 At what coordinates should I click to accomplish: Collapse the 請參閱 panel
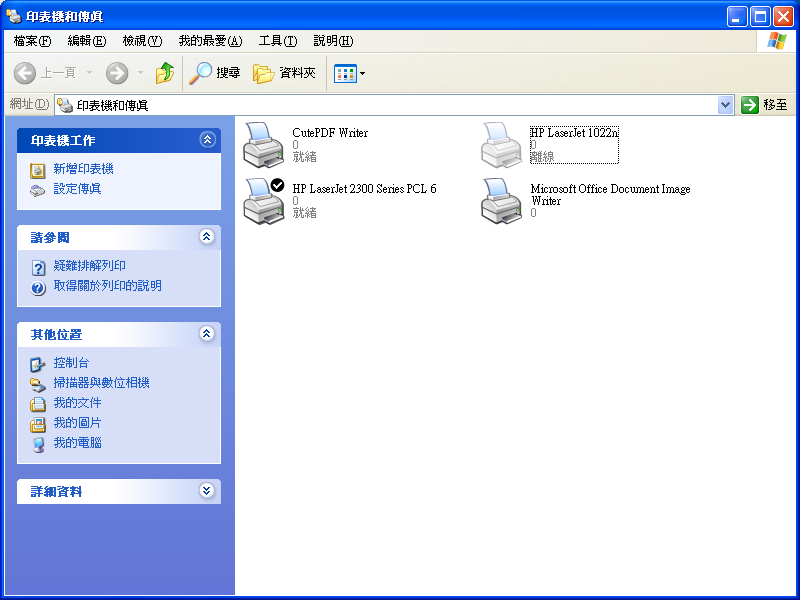pos(207,237)
